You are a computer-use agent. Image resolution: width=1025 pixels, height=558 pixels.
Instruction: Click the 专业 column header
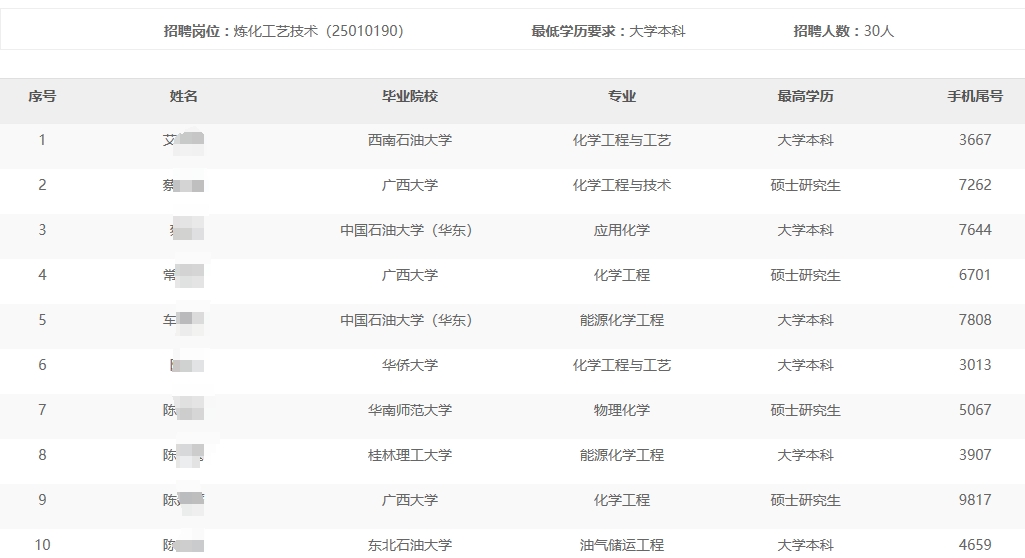(x=622, y=97)
